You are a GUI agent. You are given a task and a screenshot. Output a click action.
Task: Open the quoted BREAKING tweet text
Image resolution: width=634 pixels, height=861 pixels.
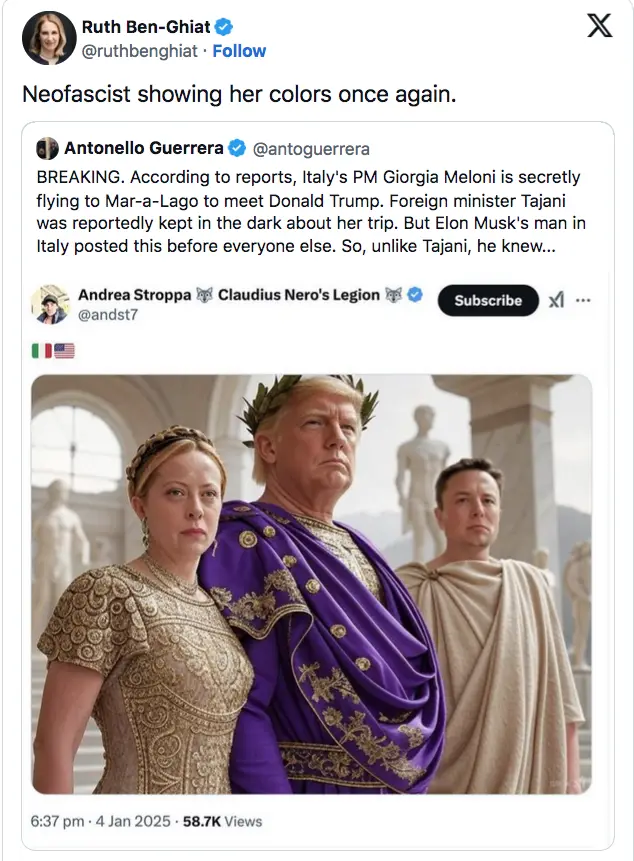point(311,211)
